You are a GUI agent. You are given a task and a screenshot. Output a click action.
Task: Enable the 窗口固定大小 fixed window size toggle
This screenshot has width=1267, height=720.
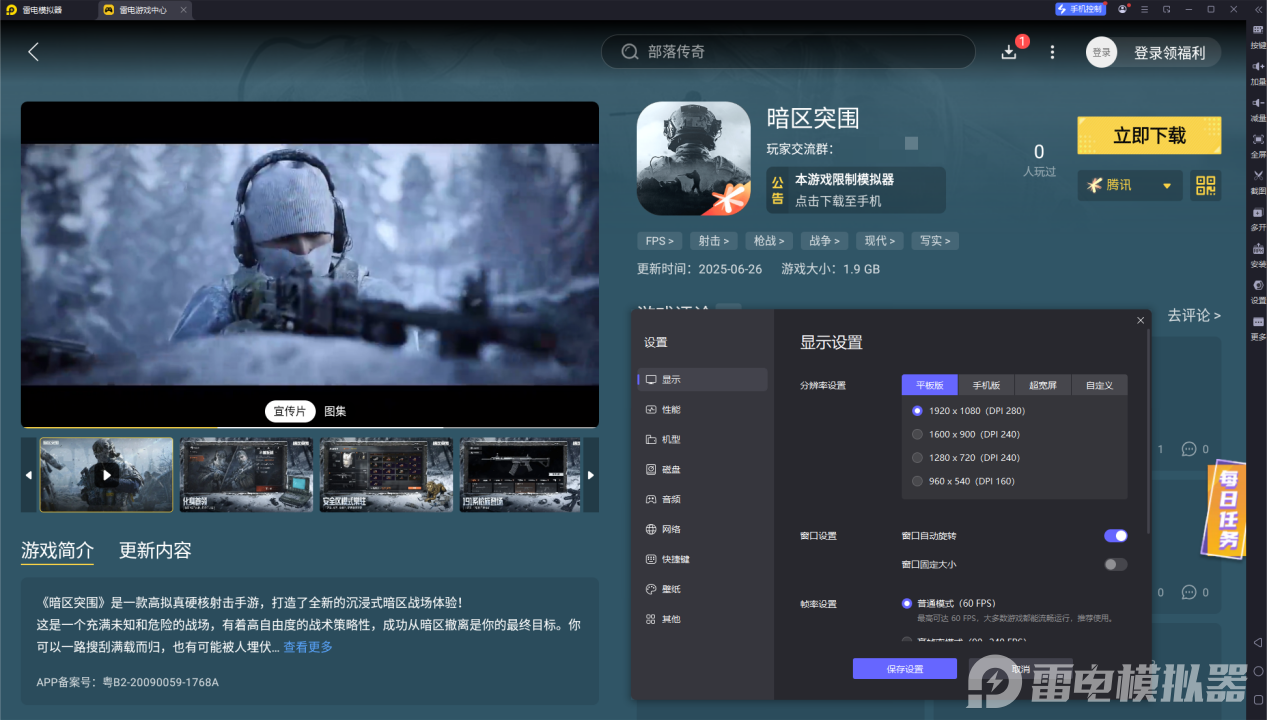1114,564
